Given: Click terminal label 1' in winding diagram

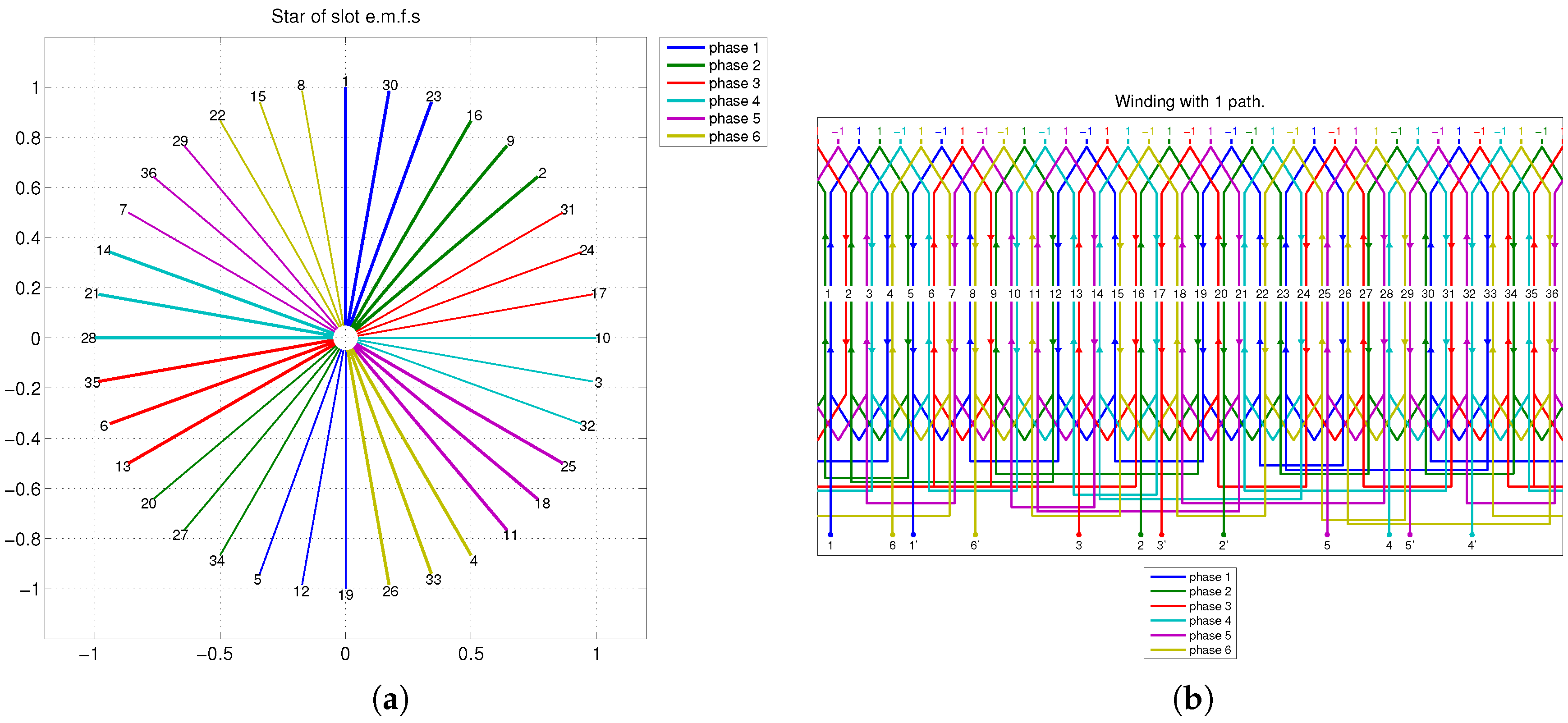Looking at the screenshot, I should [x=913, y=545].
